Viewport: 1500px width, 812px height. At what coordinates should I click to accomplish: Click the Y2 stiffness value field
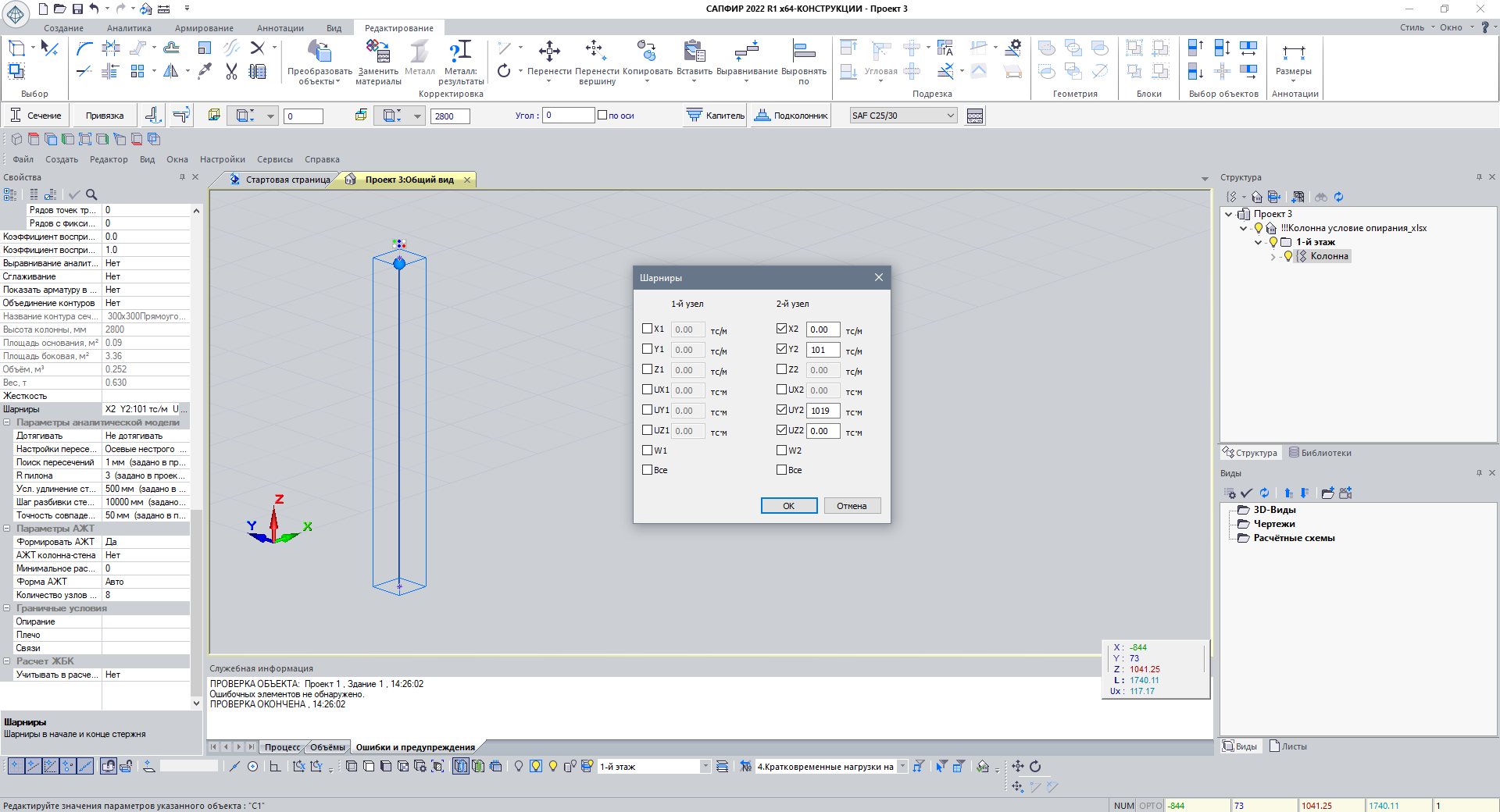(823, 350)
